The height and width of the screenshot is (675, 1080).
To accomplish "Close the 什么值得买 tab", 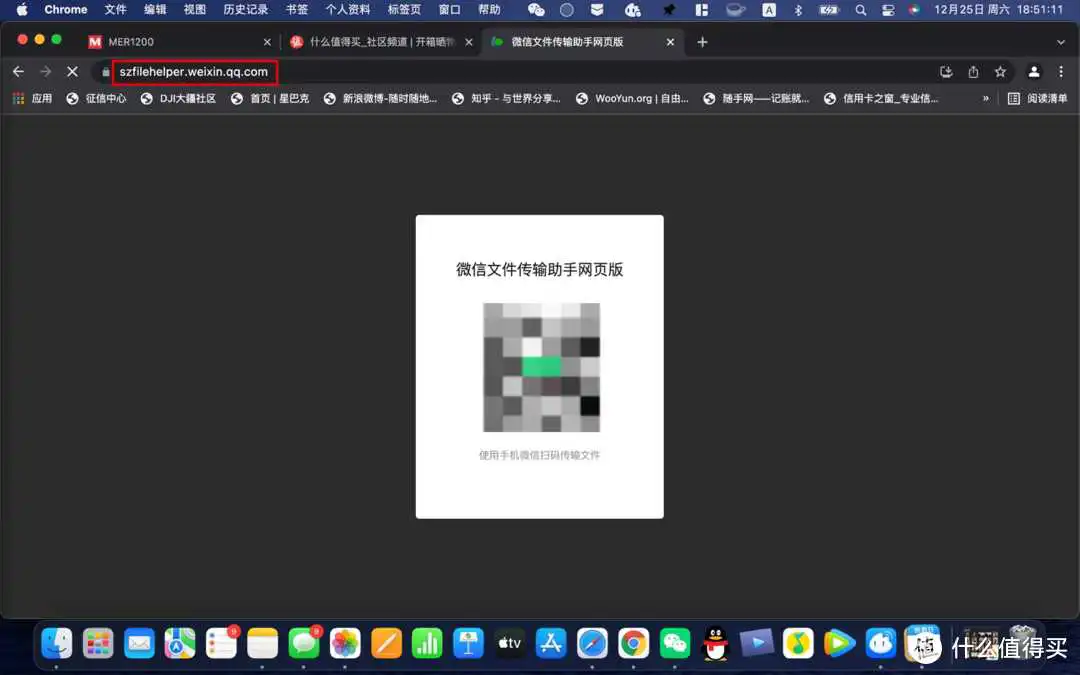I will [469, 42].
